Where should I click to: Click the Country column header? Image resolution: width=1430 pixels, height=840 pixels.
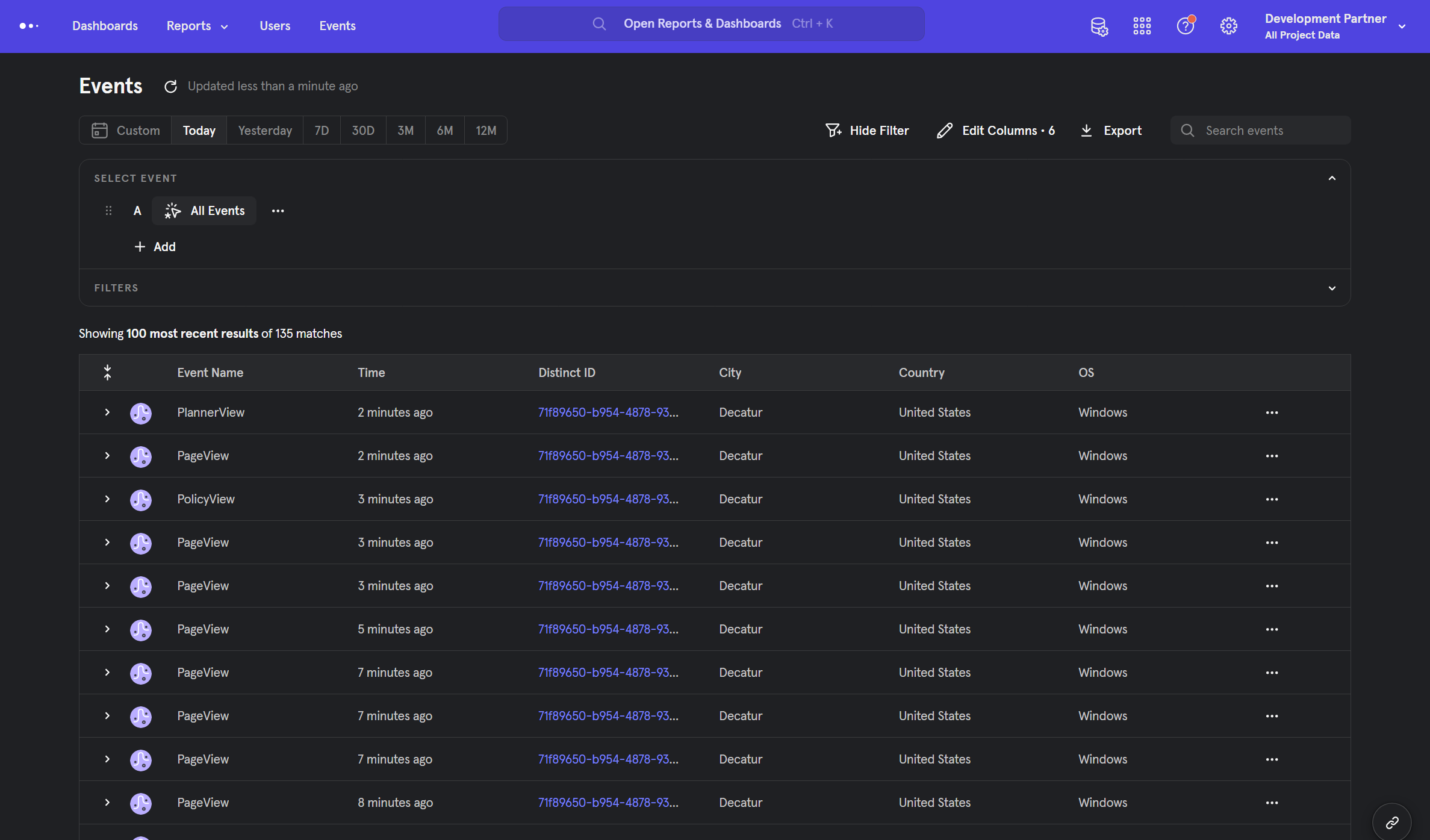921,373
